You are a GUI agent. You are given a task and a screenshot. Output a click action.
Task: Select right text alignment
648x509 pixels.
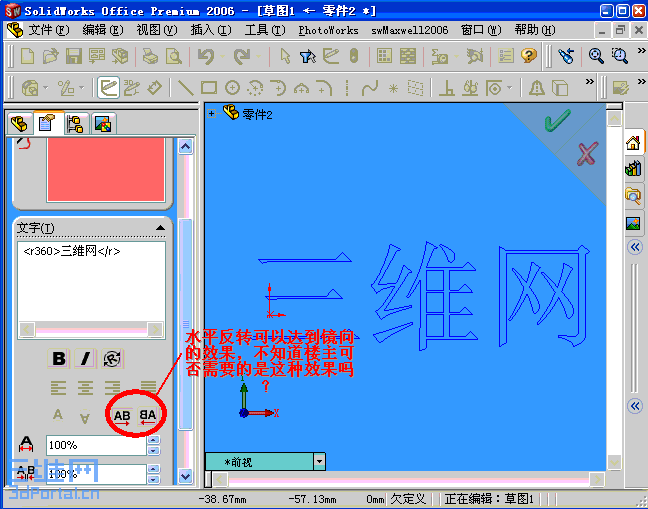(x=112, y=388)
